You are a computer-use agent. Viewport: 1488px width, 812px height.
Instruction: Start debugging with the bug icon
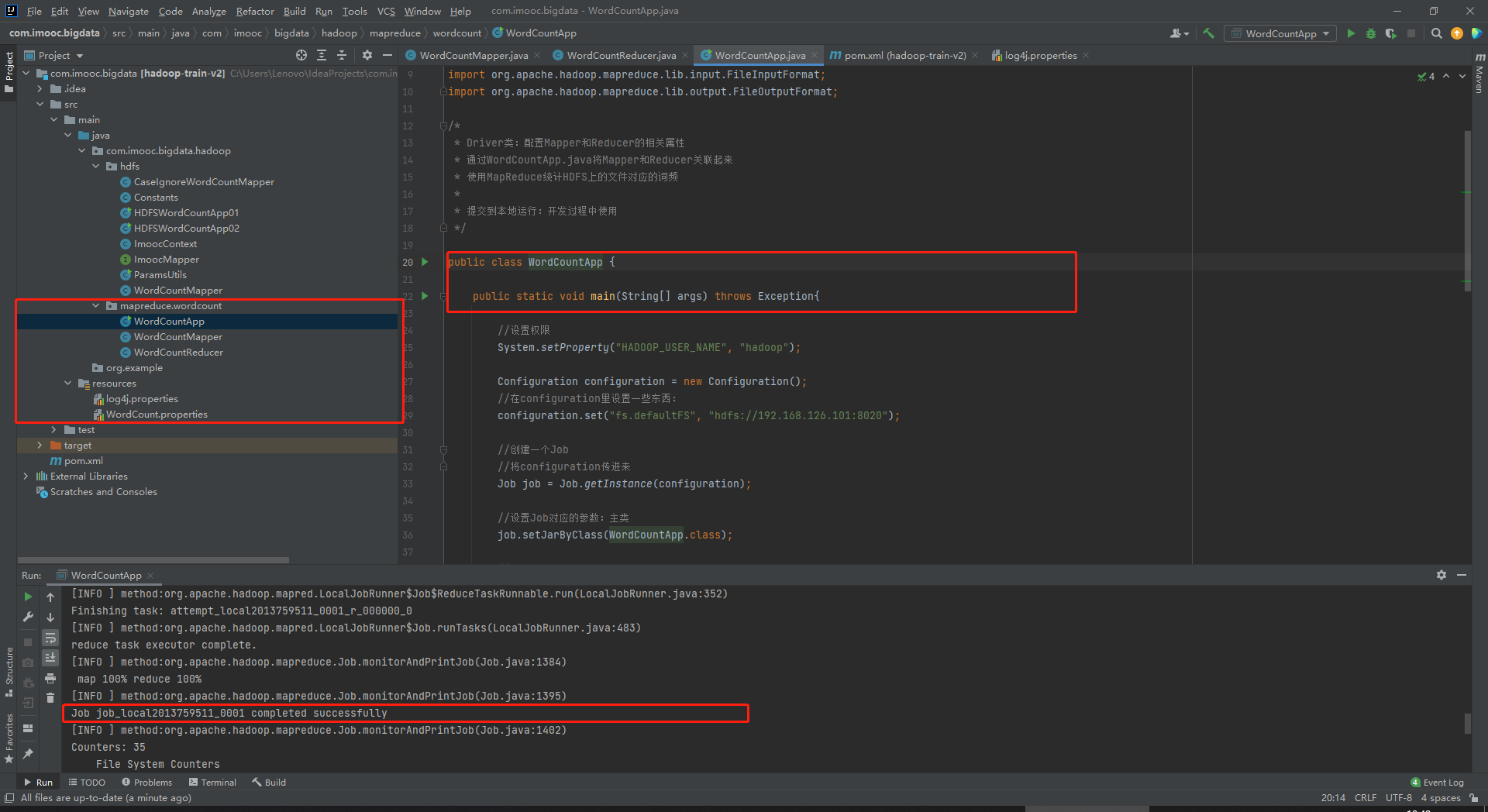click(x=1371, y=33)
